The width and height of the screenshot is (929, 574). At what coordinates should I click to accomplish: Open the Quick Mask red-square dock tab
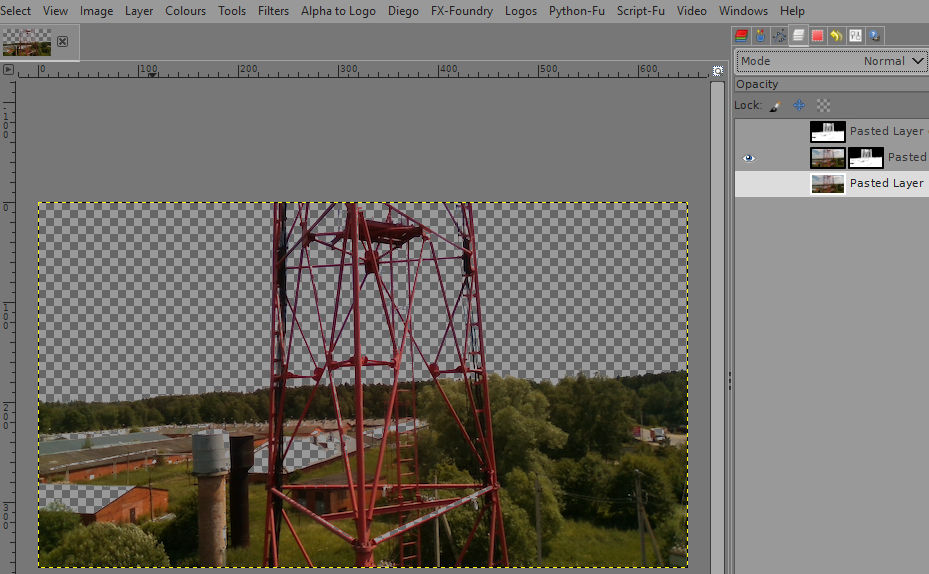[x=817, y=36]
